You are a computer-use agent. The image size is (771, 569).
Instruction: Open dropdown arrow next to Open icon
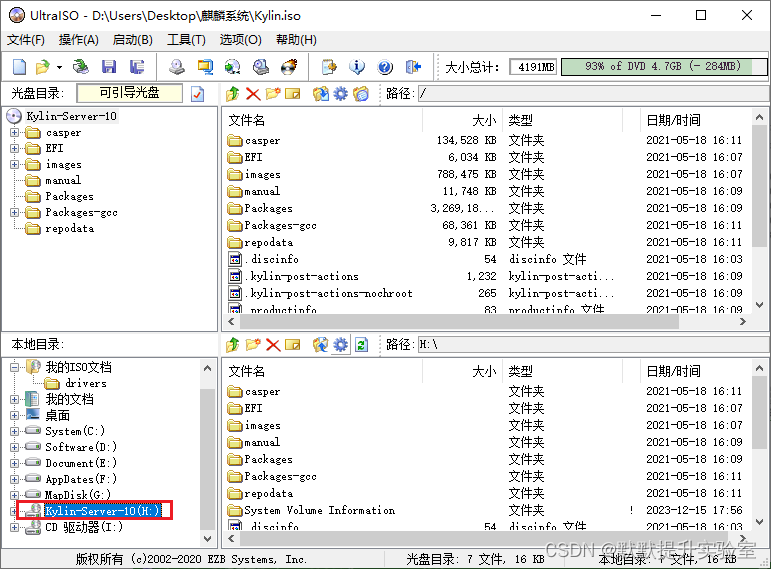coord(59,67)
